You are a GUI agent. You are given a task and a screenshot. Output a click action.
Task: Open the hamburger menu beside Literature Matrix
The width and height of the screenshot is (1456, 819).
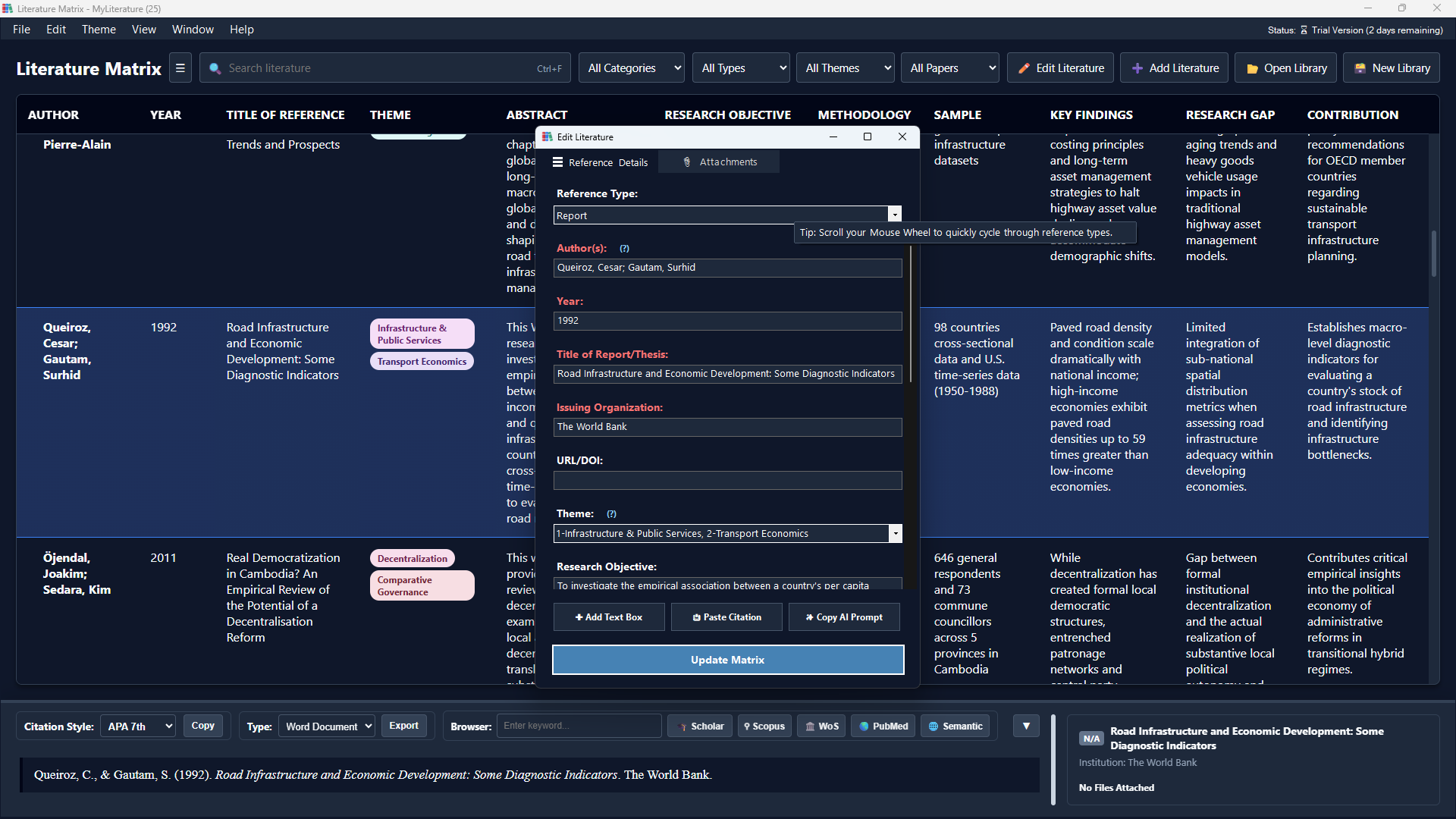point(180,68)
